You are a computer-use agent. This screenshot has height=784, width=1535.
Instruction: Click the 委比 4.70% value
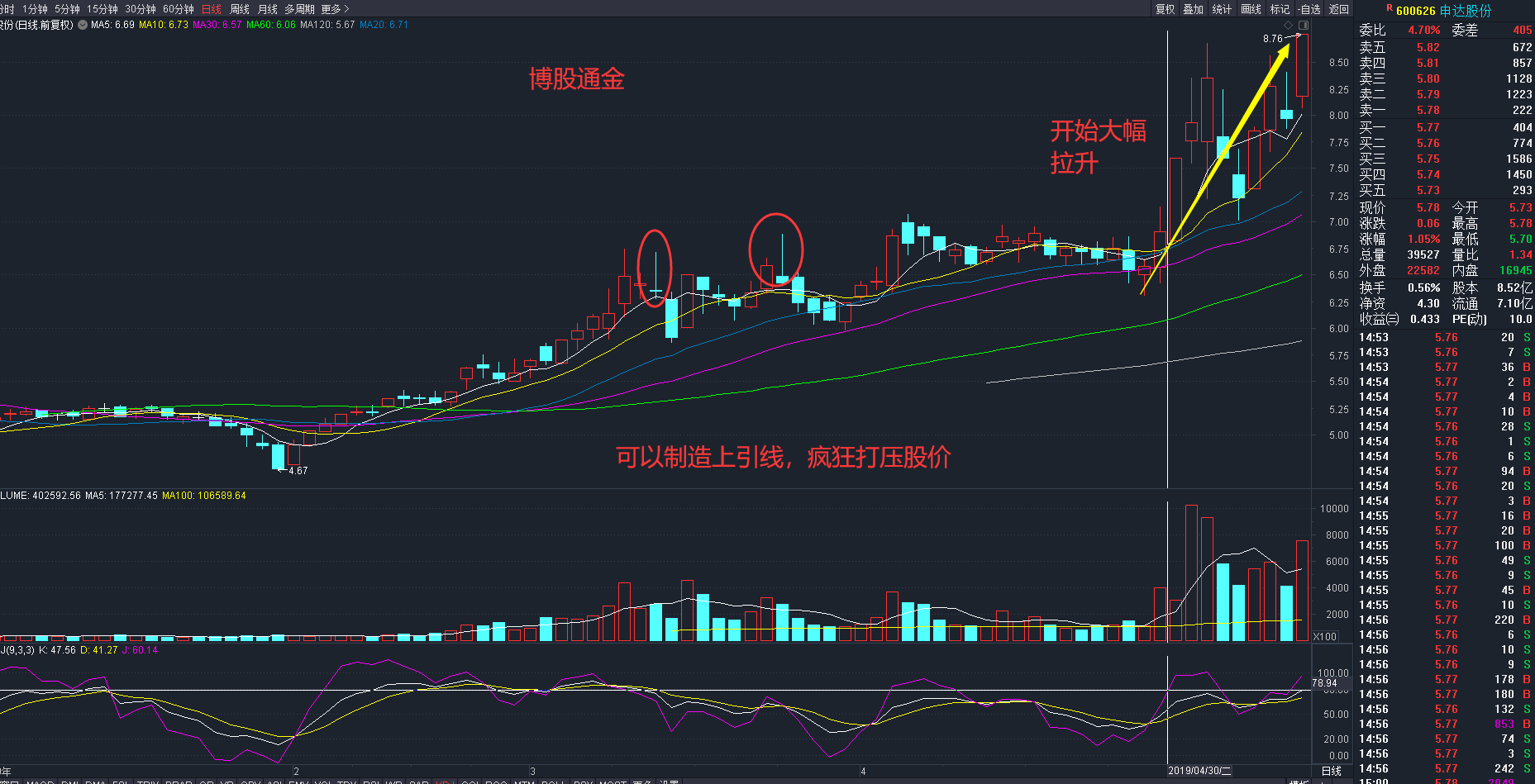point(1424,30)
